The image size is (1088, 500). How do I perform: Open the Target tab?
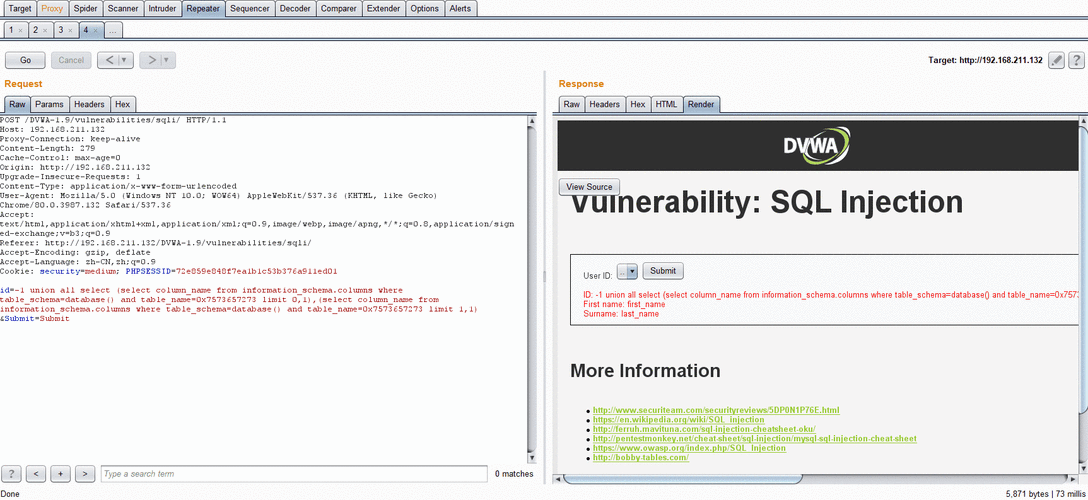click(19, 9)
